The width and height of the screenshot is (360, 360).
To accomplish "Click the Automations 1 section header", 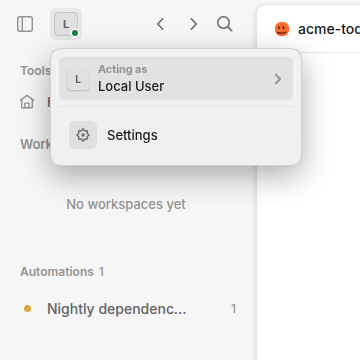I will coord(62,272).
